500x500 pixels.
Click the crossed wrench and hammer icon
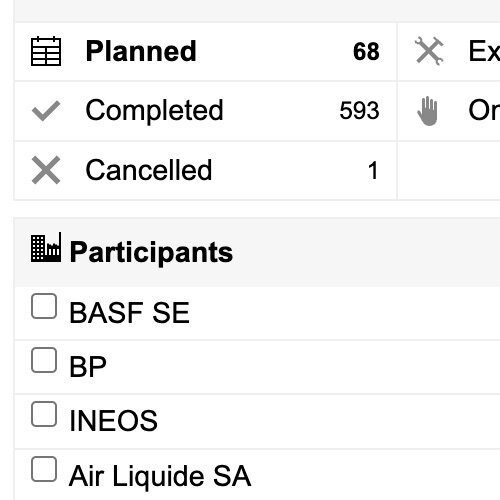point(429,51)
